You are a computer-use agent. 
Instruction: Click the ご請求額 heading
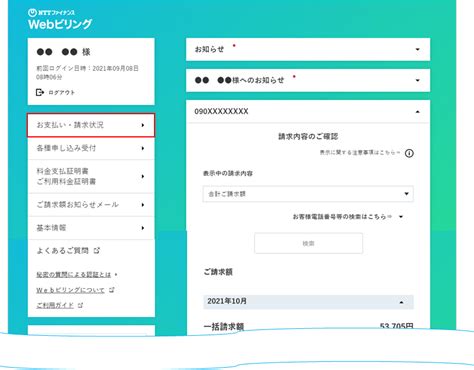[218, 272]
